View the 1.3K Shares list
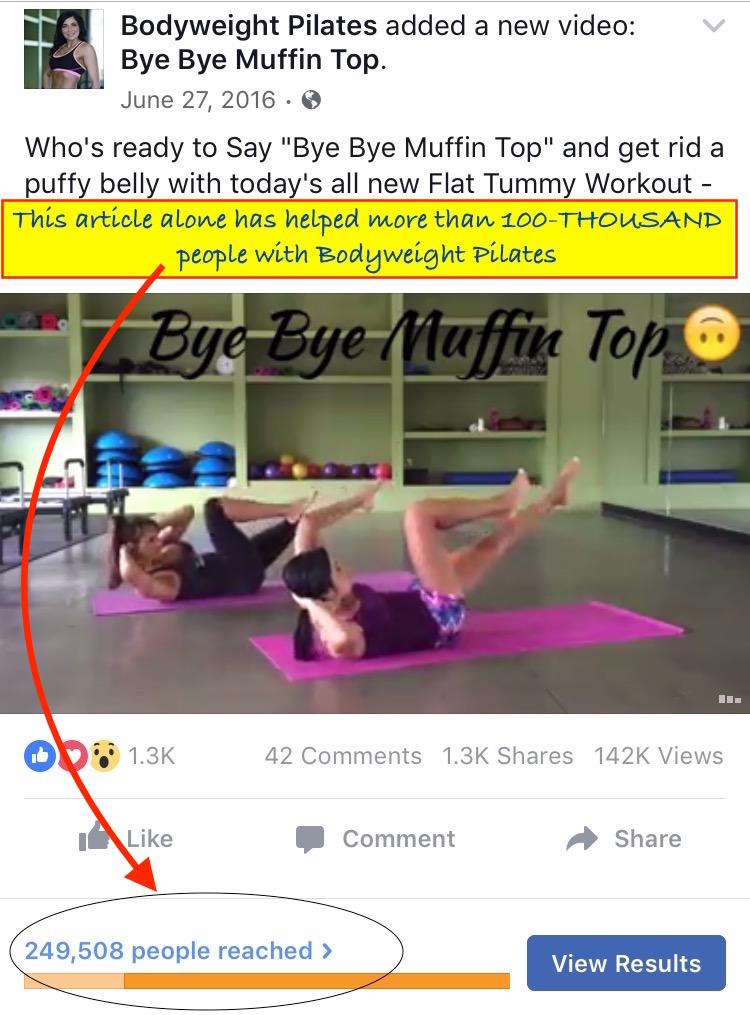 pyautogui.click(x=508, y=756)
